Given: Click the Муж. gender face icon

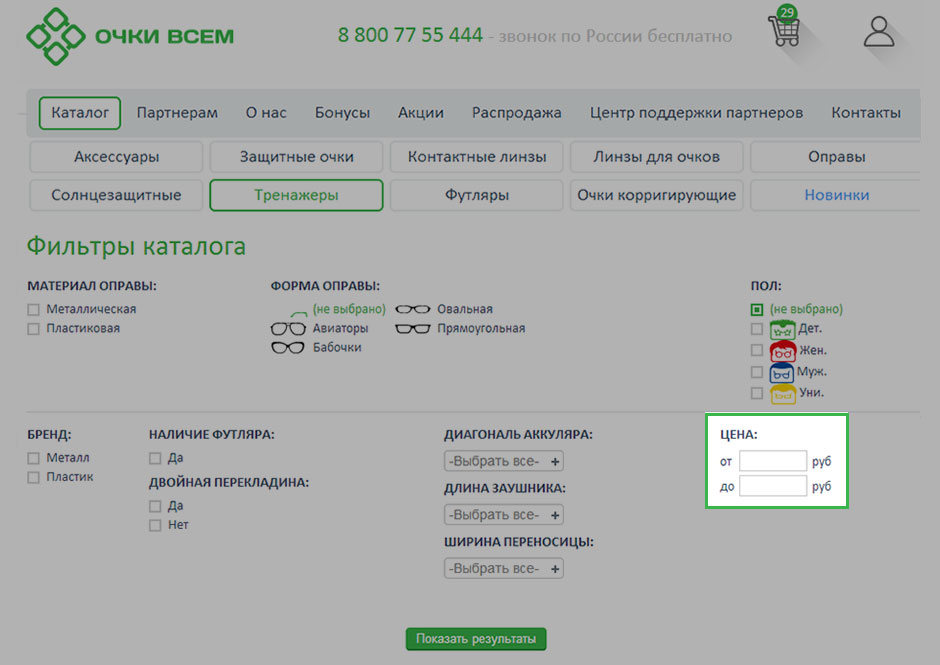Looking at the screenshot, I should point(782,372).
